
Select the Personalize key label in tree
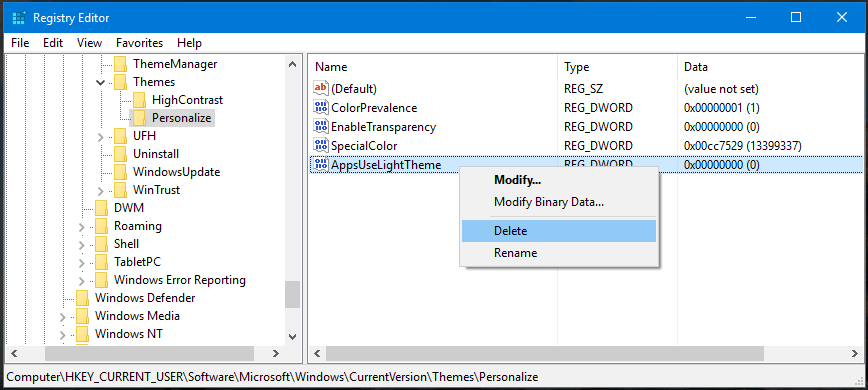(x=182, y=118)
